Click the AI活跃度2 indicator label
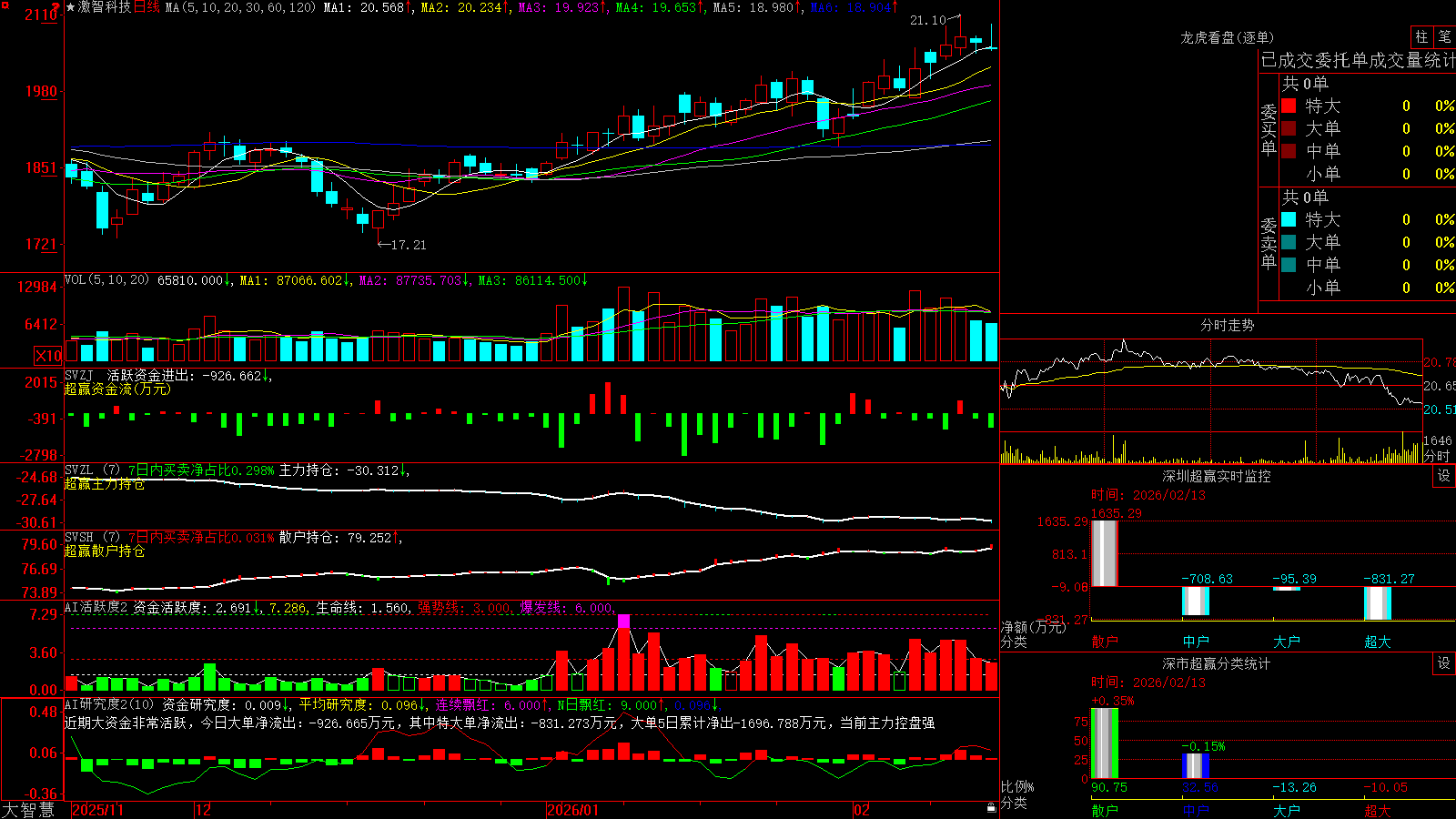Image resolution: width=1456 pixels, height=819 pixels. (96, 607)
